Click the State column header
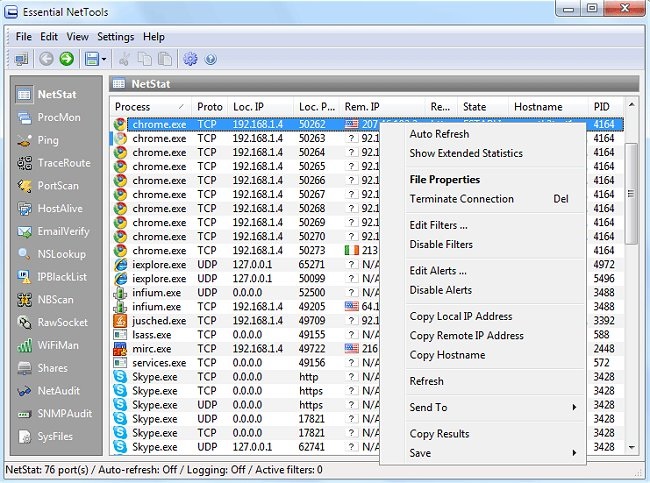The image size is (650, 483). pyautogui.click(x=483, y=107)
